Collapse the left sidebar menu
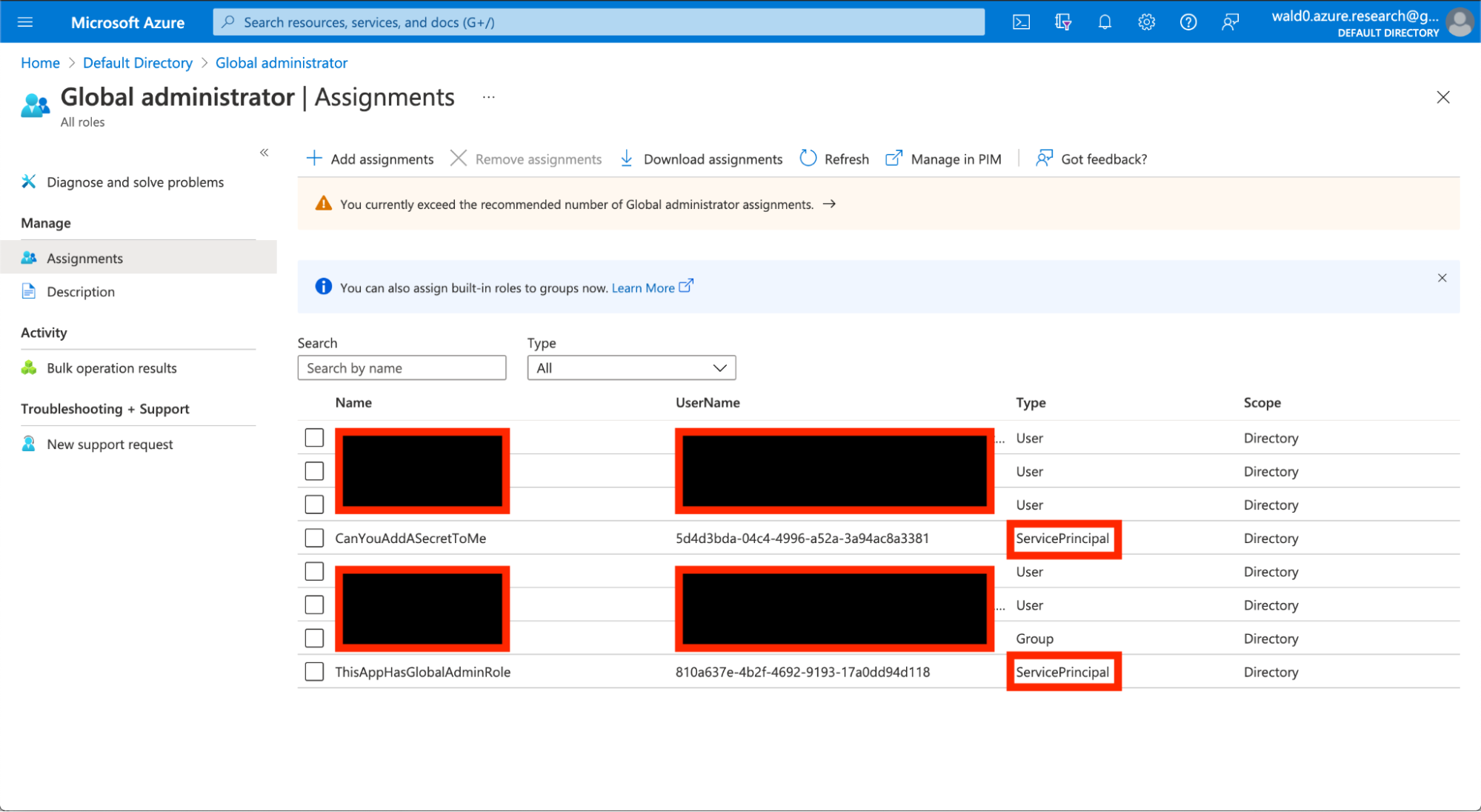 point(264,153)
